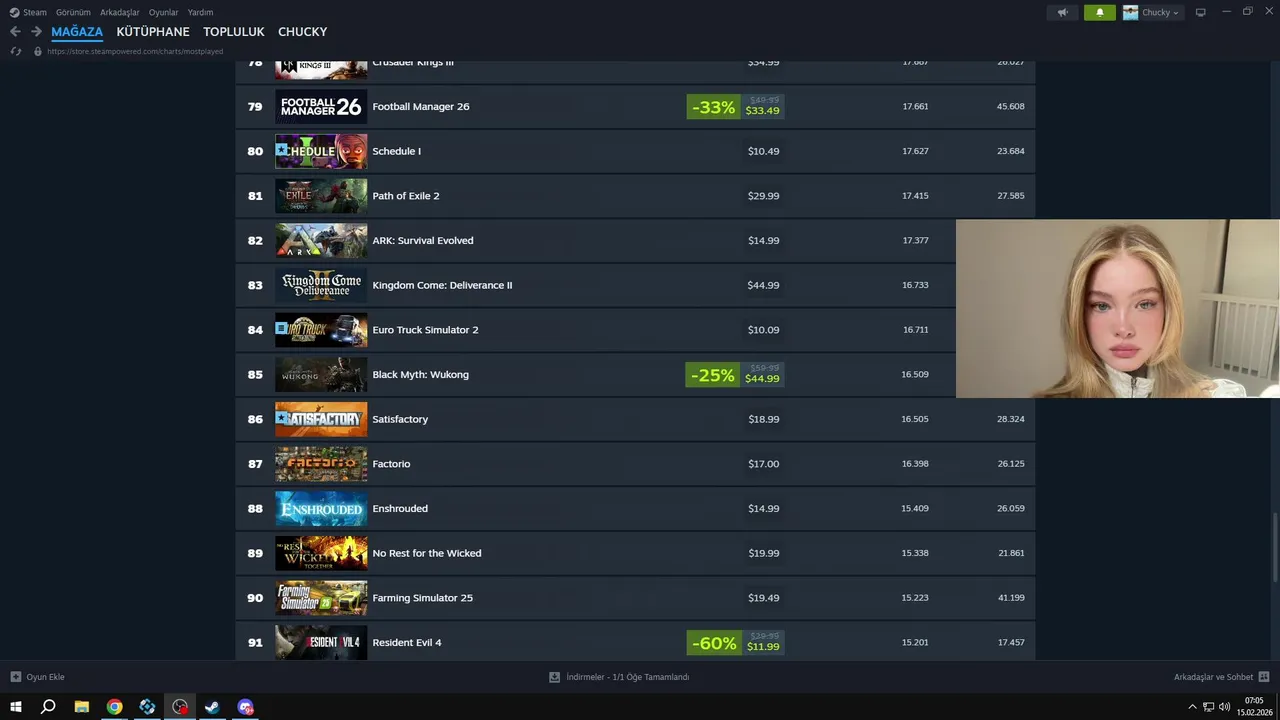The width and height of the screenshot is (1280, 720).
Task: Open Path of Exile 2 thumbnail
Action: click(321, 196)
